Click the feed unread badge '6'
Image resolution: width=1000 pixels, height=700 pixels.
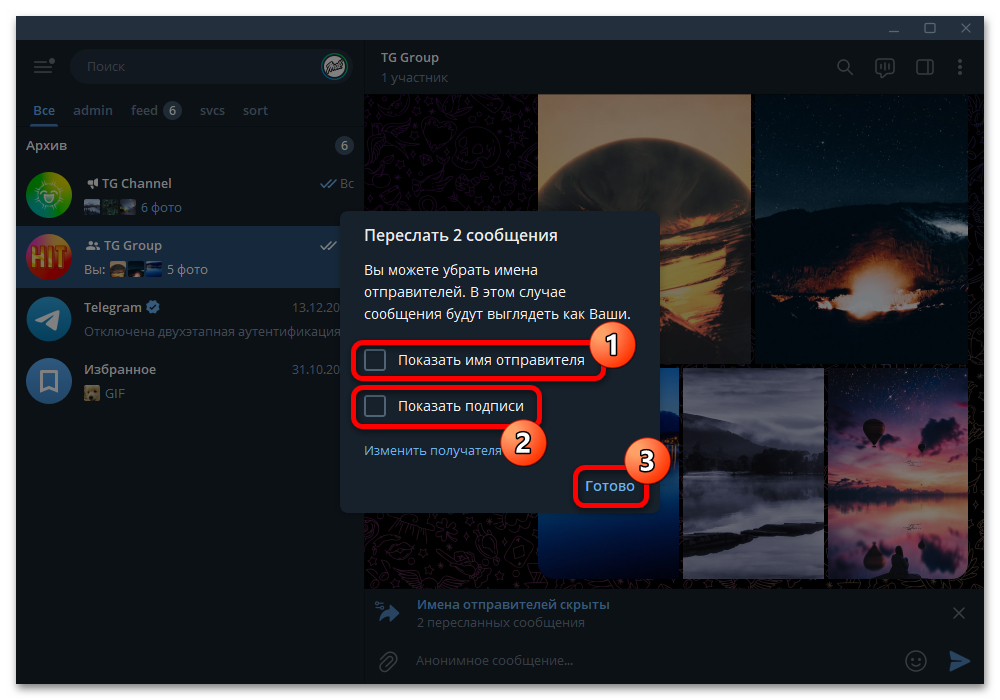(x=172, y=111)
